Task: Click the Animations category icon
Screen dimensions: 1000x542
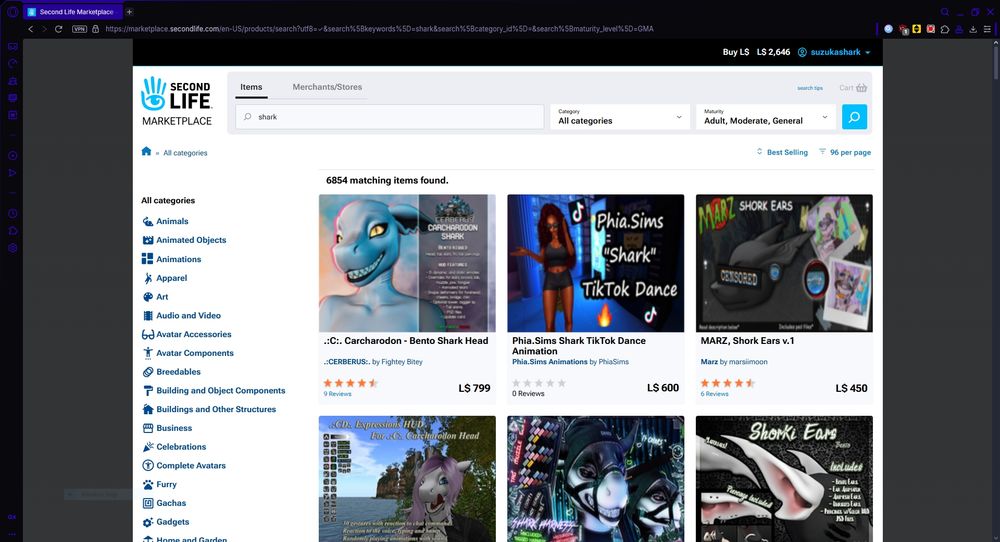Action: tap(147, 259)
